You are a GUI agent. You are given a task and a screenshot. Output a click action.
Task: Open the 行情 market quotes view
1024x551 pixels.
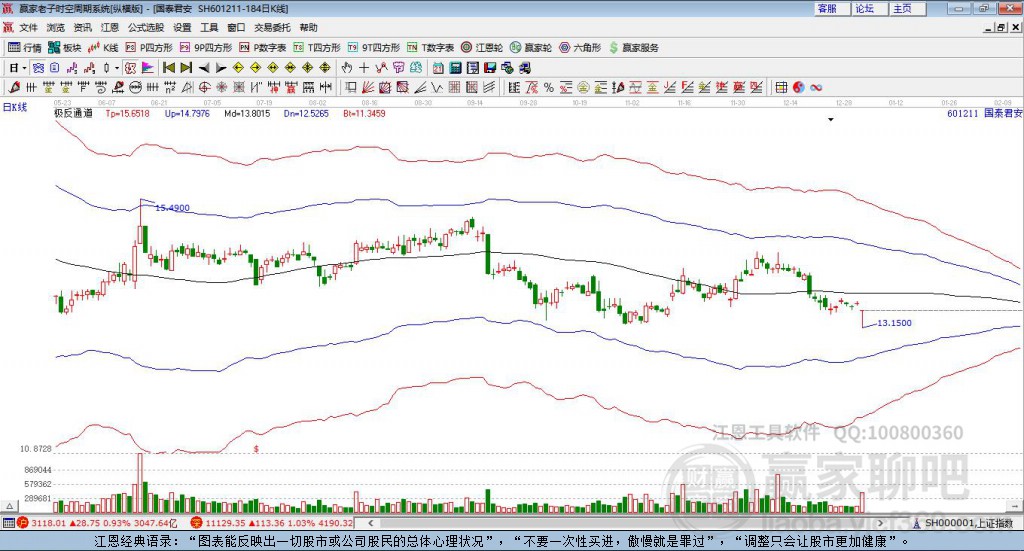25,47
